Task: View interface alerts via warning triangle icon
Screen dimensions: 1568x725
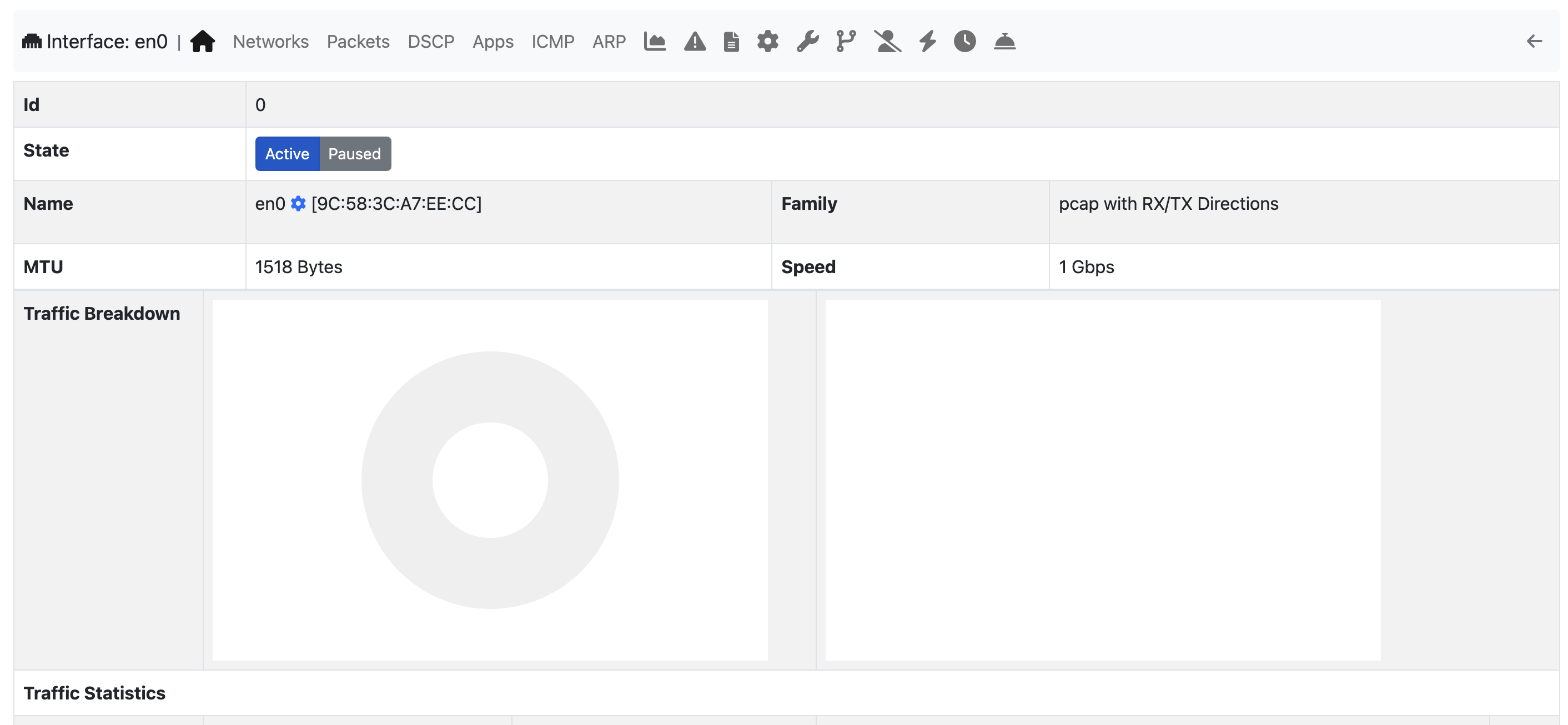Action: [694, 41]
